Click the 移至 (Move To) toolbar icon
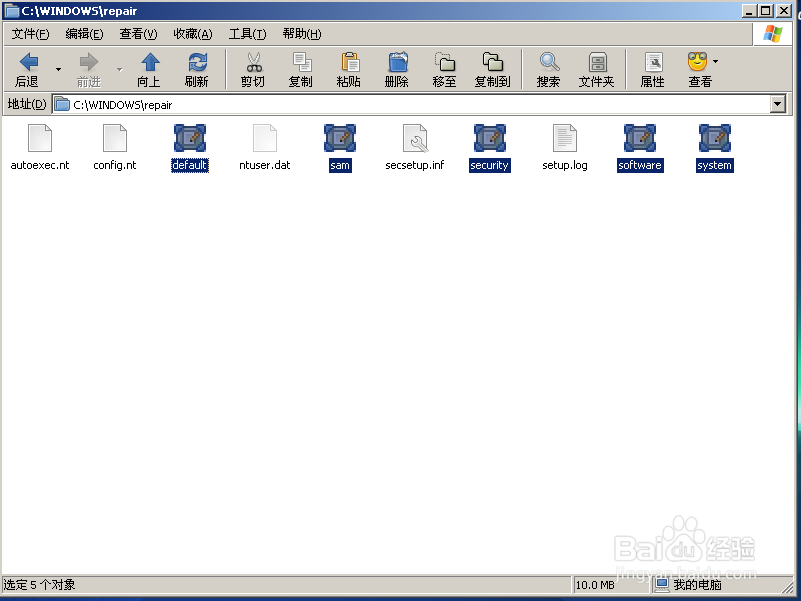The height and width of the screenshot is (601, 801). pos(444,67)
